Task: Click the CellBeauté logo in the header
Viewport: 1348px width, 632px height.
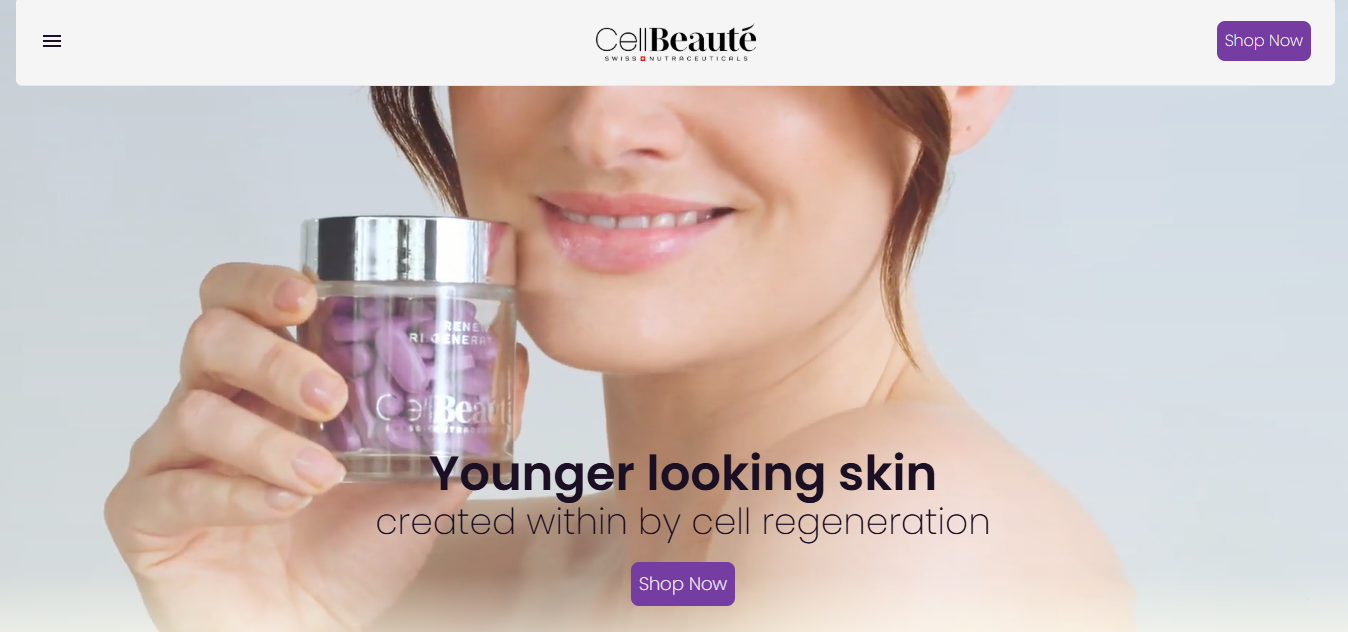Action: pyautogui.click(x=675, y=43)
